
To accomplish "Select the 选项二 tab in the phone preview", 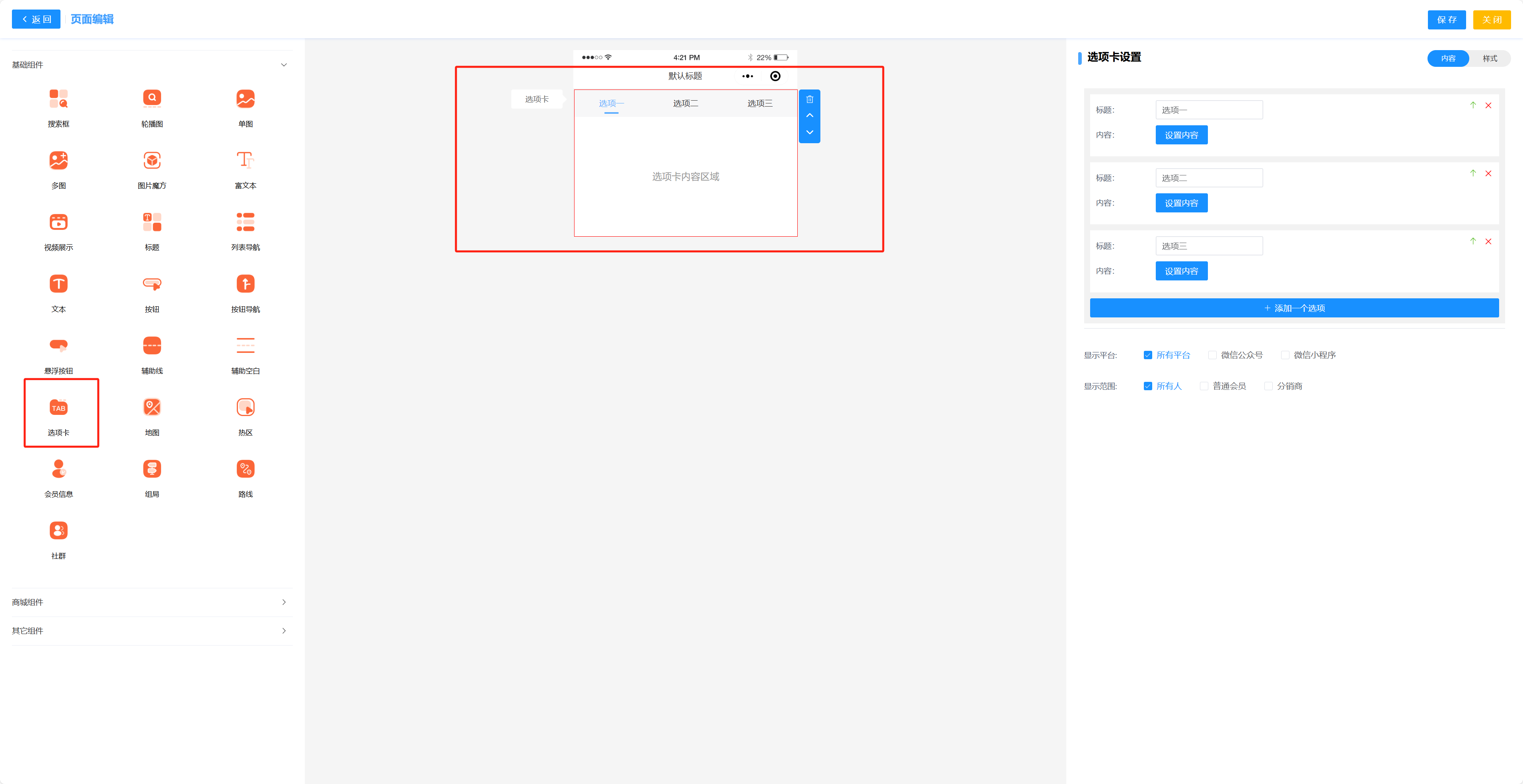I will coord(685,103).
